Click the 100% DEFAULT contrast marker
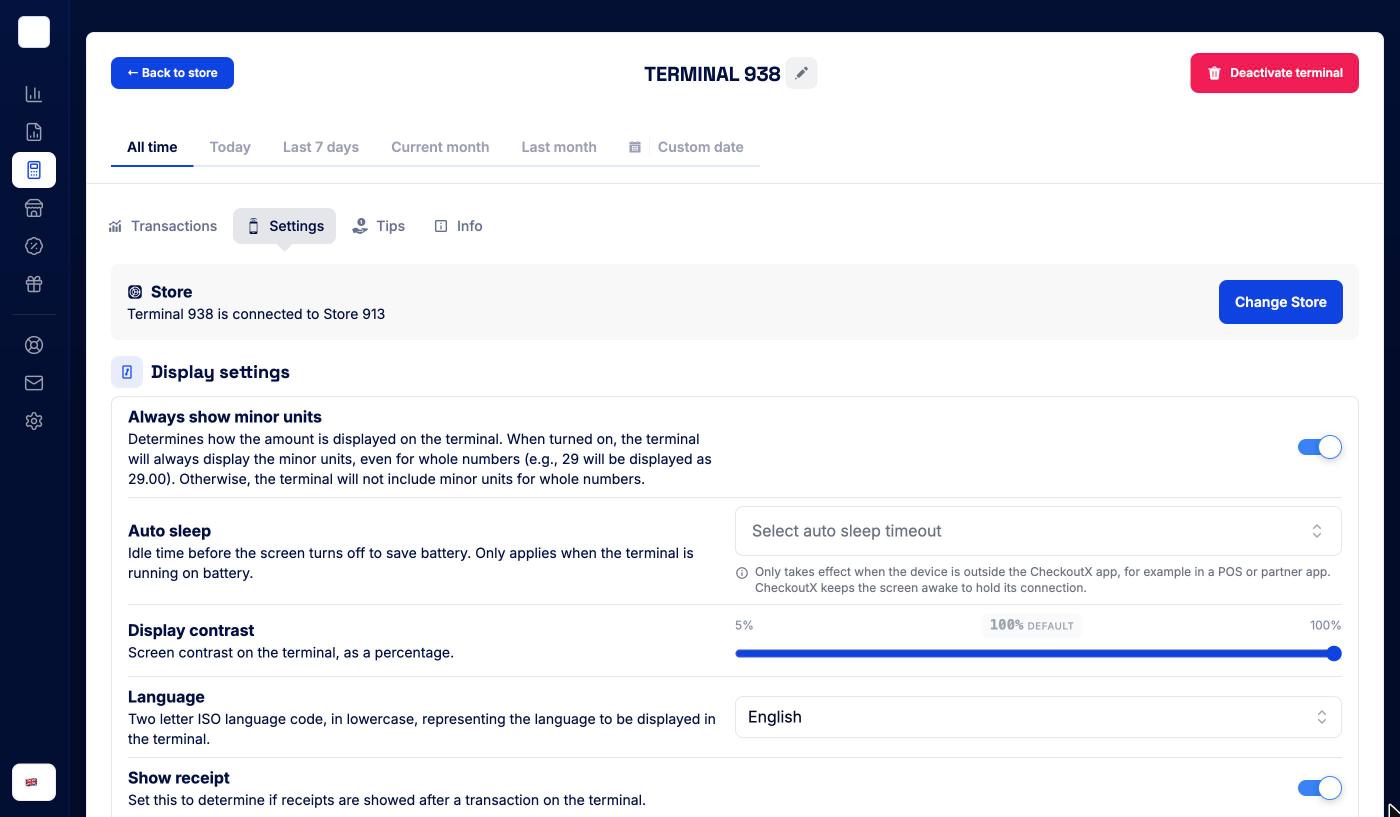1400x817 pixels. click(x=1031, y=626)
